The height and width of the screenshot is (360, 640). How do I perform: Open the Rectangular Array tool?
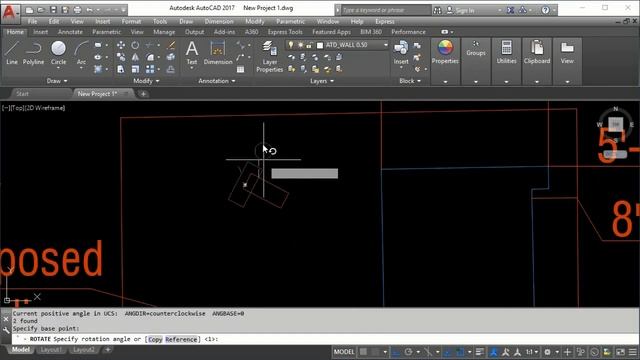coord(150,69)
